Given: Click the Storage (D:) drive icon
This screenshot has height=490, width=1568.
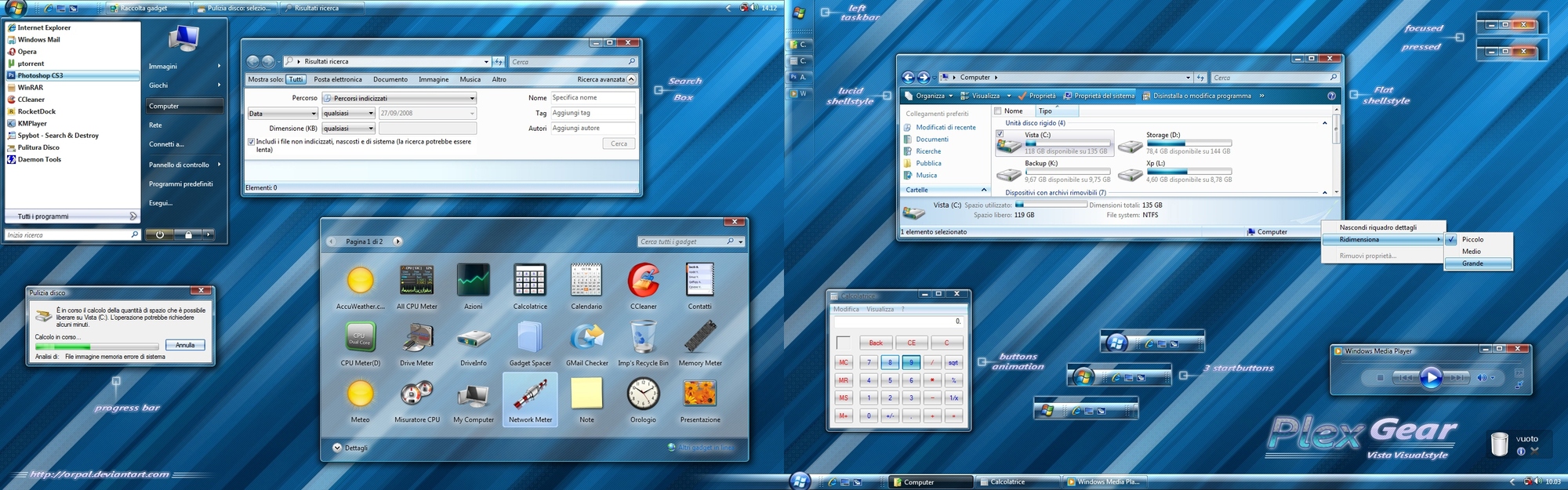Looking at the screenshot, I should point(1130,146).
